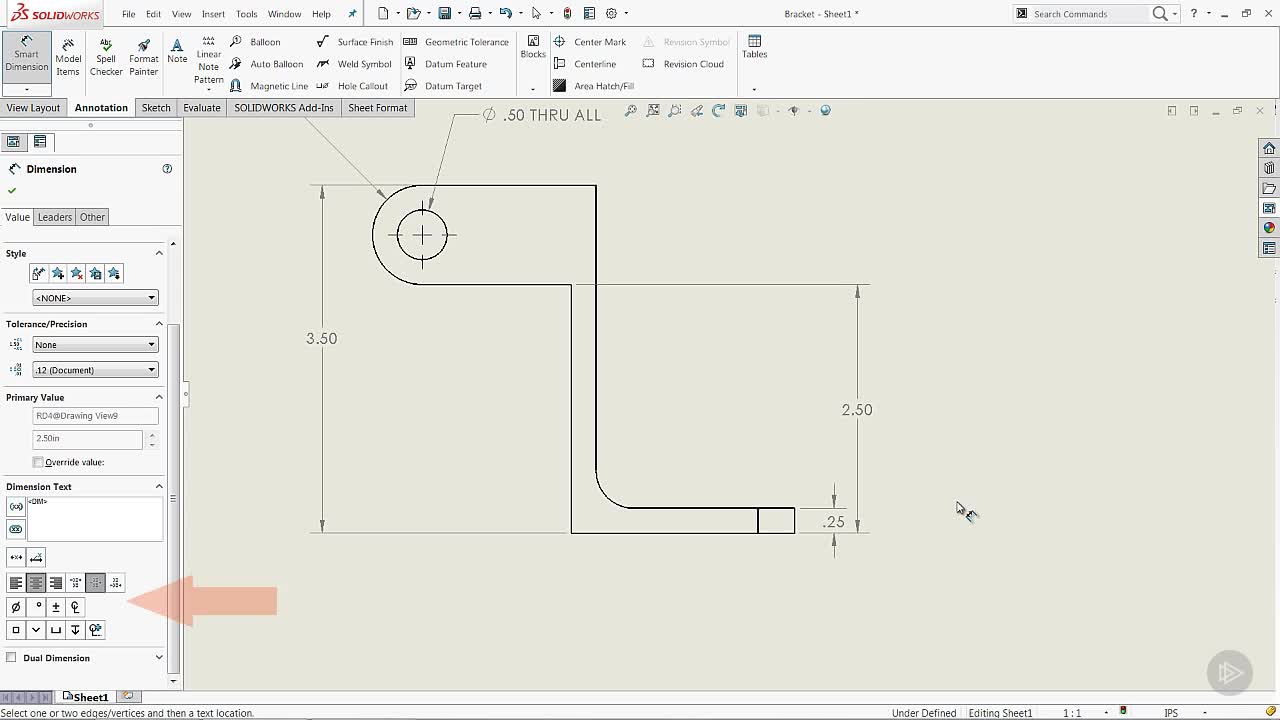This screenshot has width=1280, height=720.
Task: Open the Leaders tab
Action: point(55,217)
